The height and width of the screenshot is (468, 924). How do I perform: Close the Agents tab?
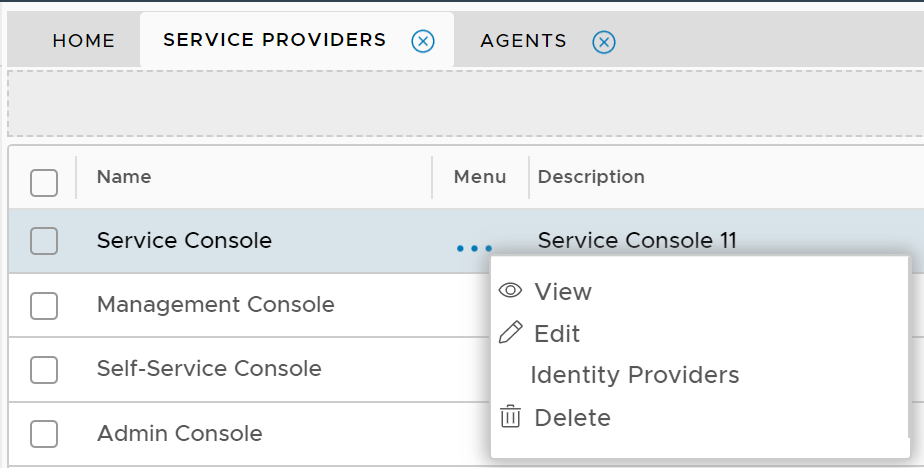tap(603, 42)
